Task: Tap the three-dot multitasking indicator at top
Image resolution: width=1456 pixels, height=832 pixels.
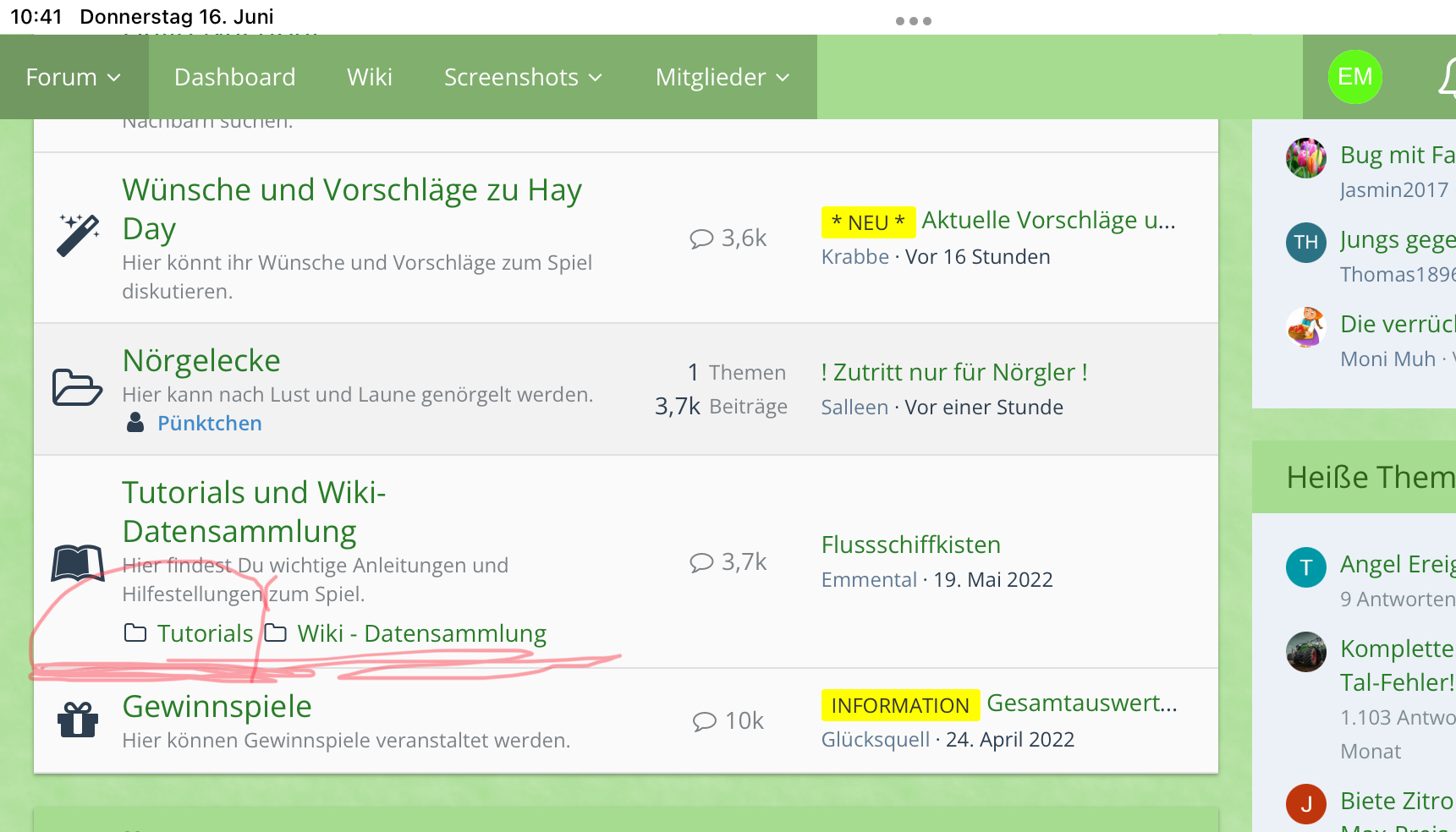Action: point(913,21)
